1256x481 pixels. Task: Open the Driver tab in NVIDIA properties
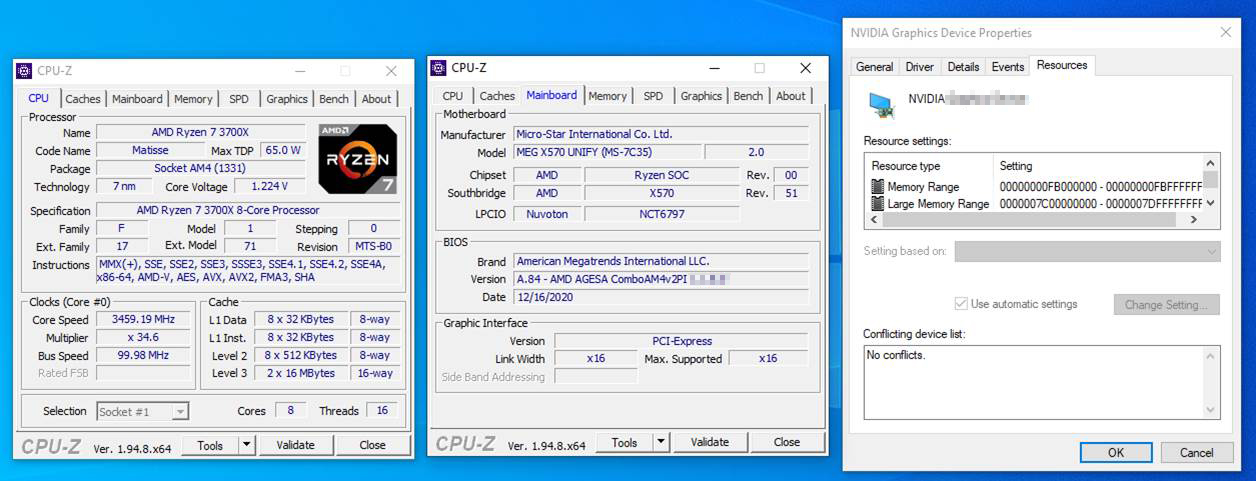(919, 67)
